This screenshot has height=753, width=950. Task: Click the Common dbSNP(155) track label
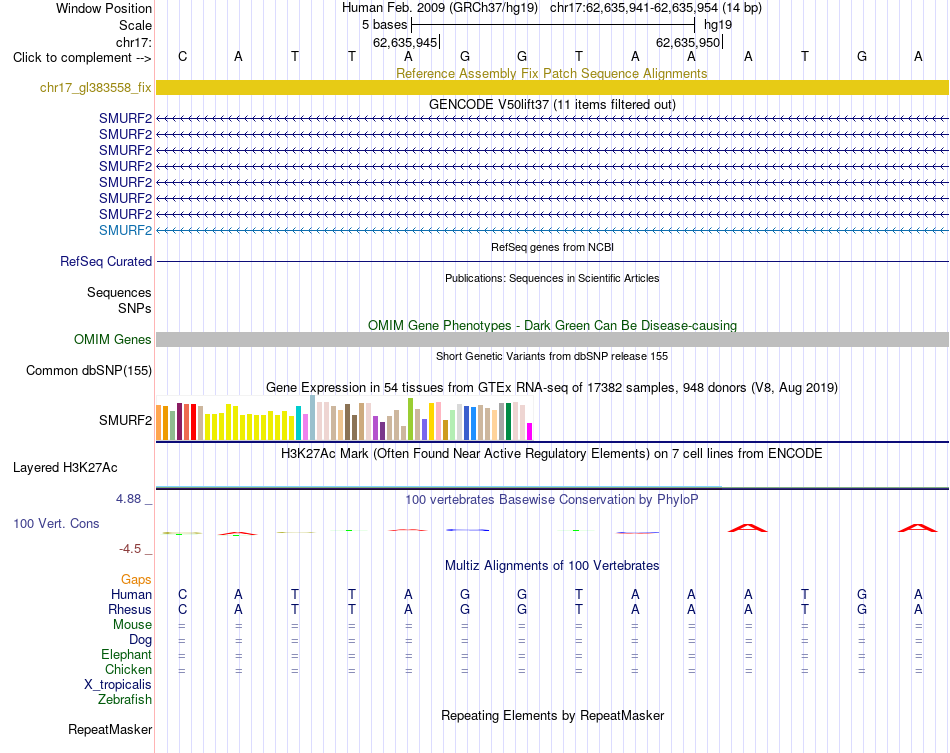[x=89, y=370]
